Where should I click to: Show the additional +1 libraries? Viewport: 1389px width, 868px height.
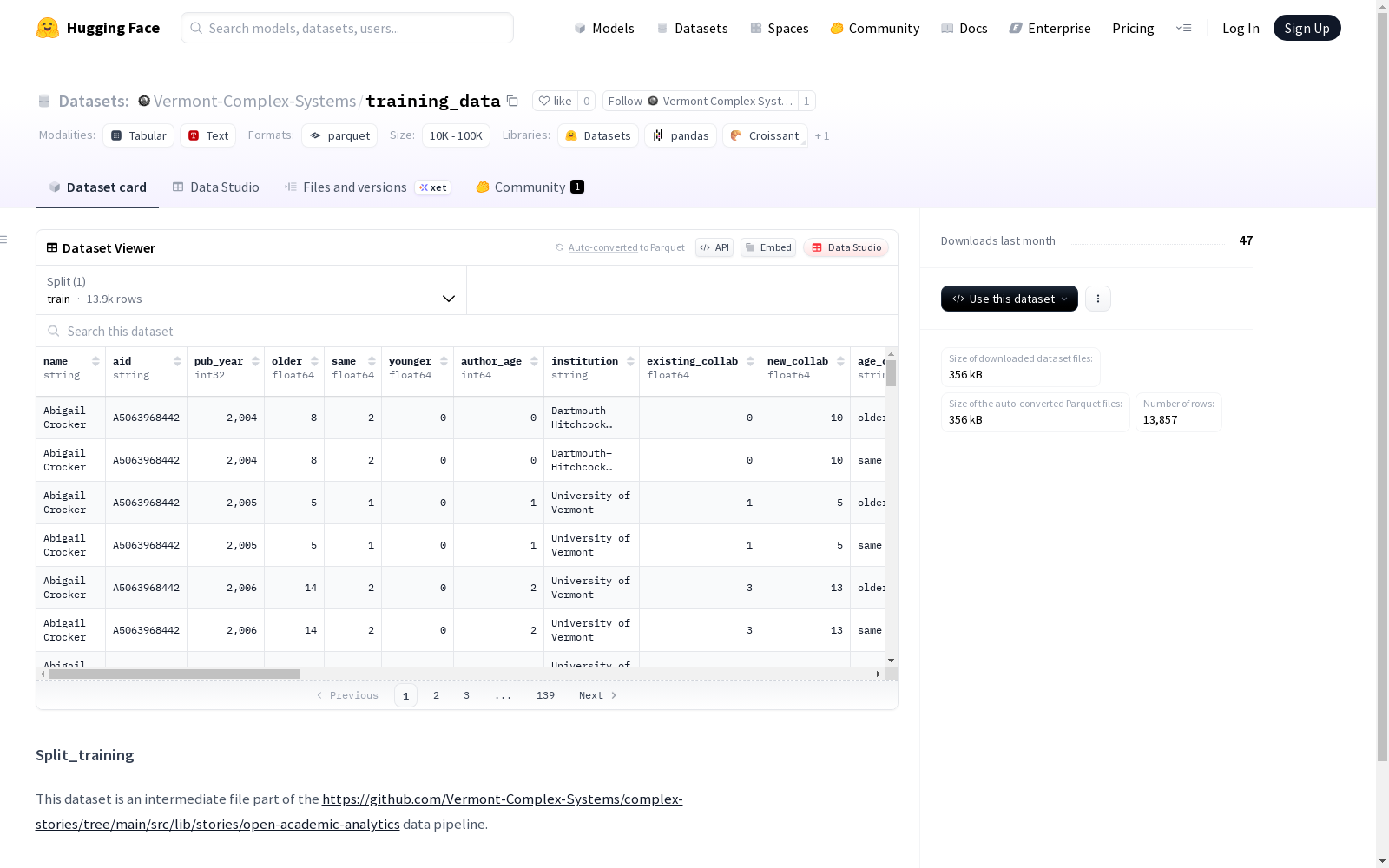click(822, 136)
